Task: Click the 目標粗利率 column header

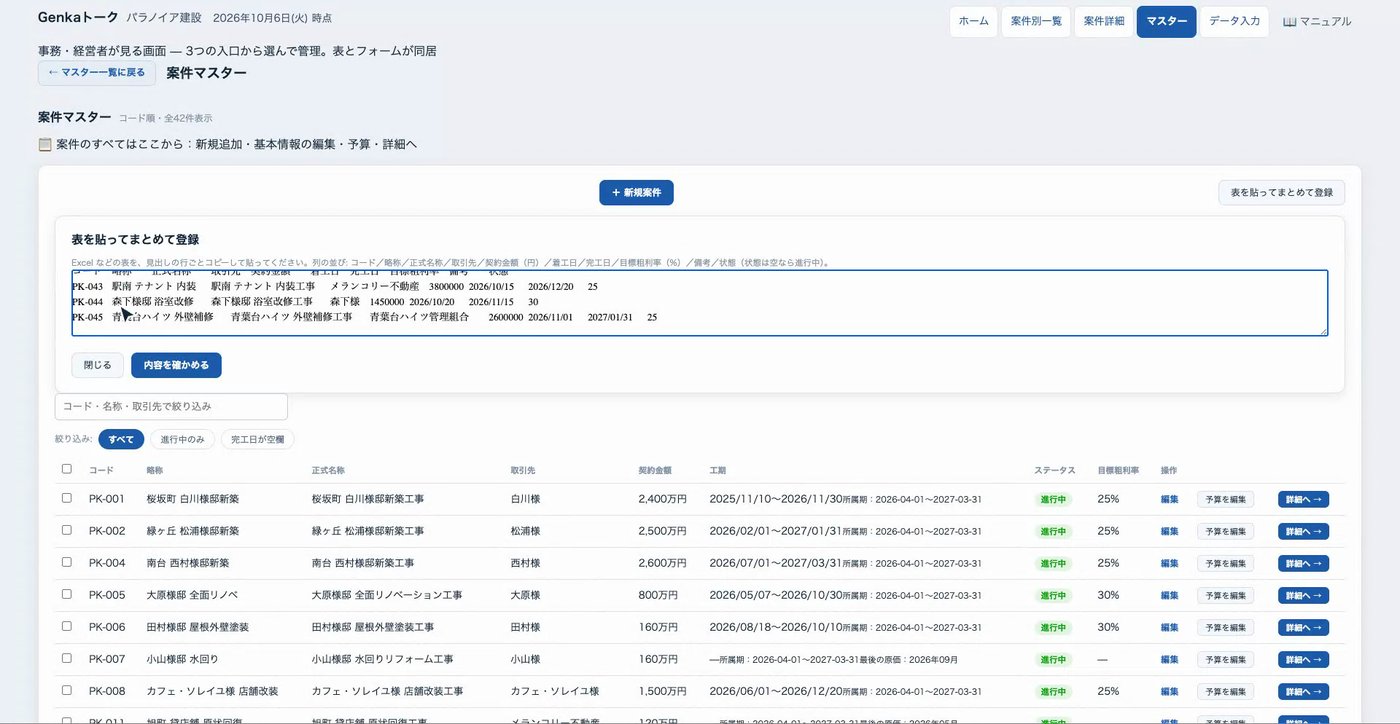Action: (x=1118, y=470)
